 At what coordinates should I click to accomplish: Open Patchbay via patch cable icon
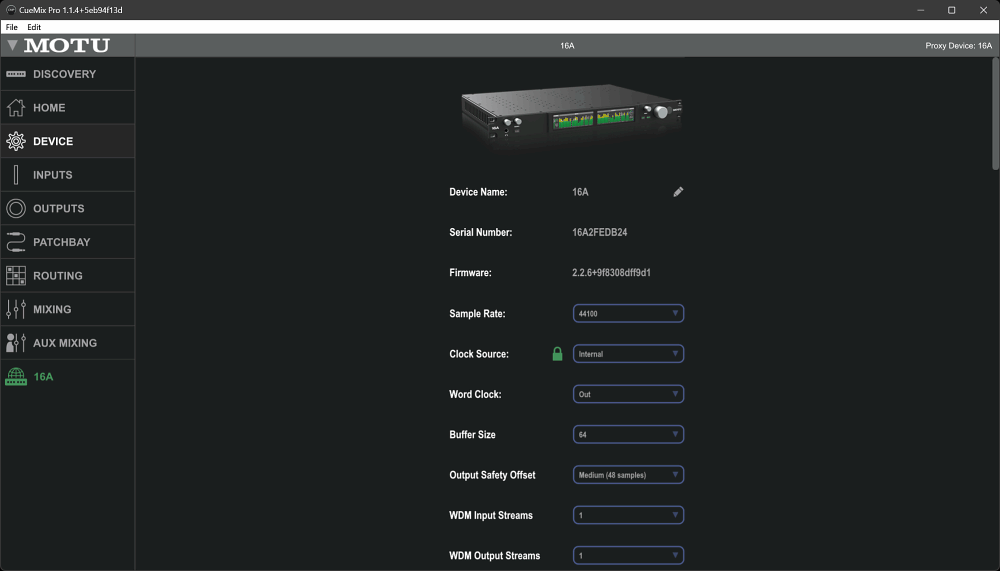point(16,242)
